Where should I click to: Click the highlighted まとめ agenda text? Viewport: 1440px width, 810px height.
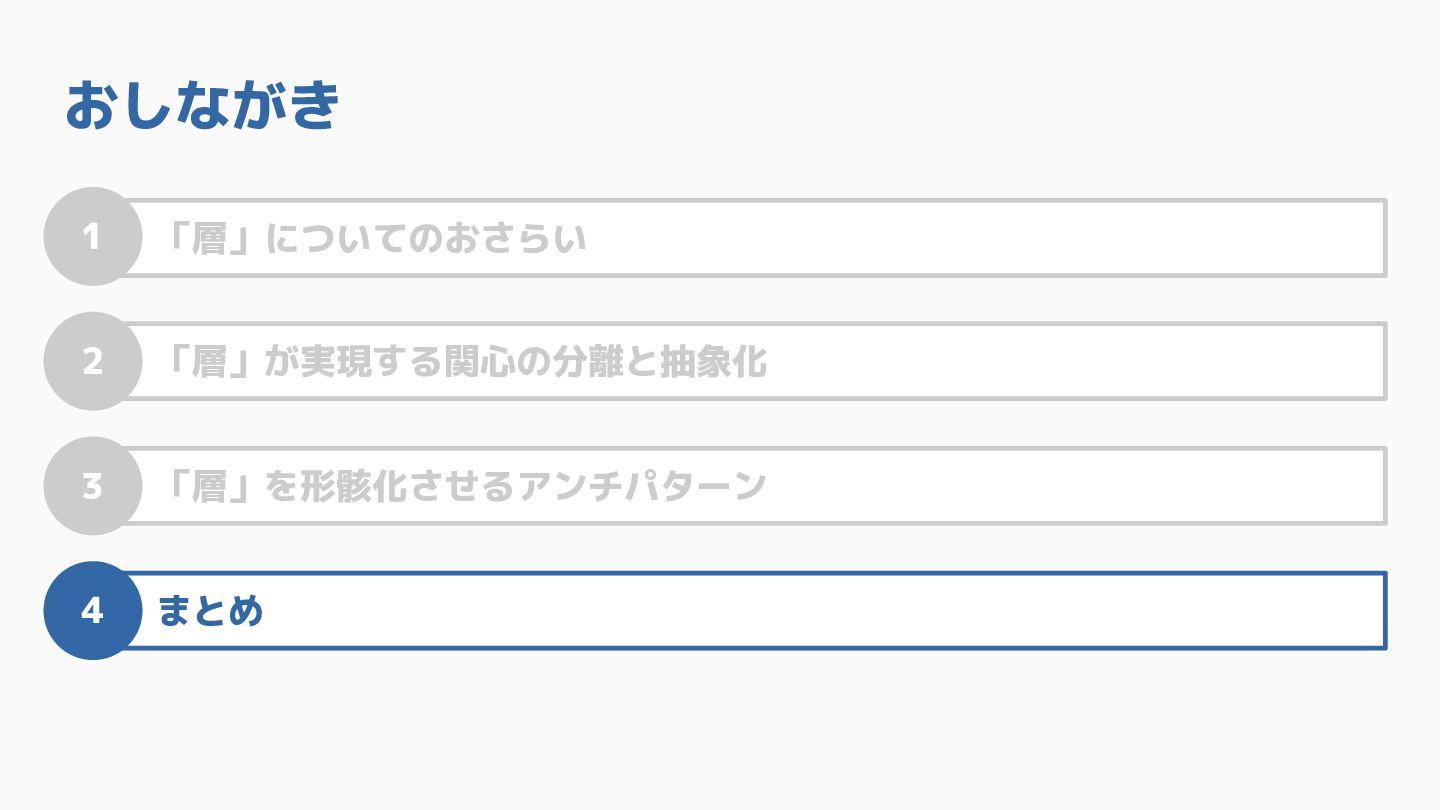(x=210, y=611)
